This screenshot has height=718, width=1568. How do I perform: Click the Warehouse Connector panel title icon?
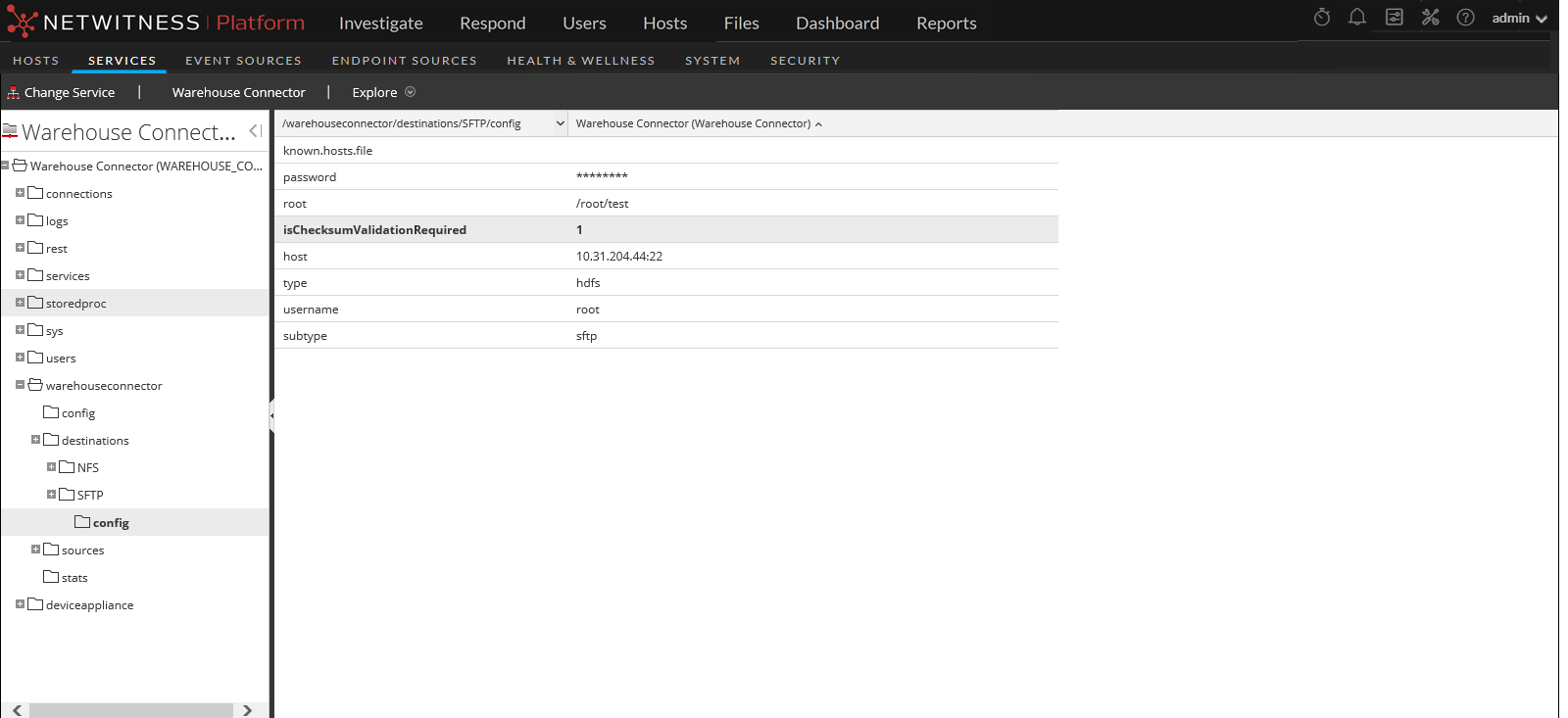pyautogui.click(x=10, y=131)
